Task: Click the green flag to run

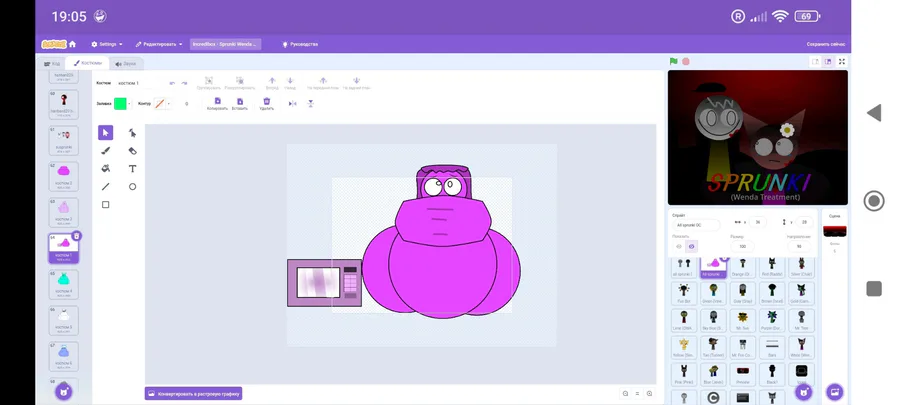Action: pos(673,61)
